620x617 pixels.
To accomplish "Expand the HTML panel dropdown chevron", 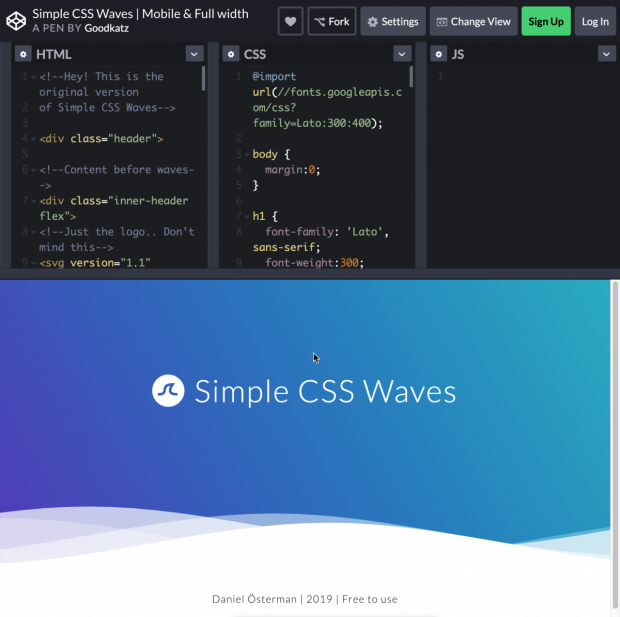I will (194, 54).
